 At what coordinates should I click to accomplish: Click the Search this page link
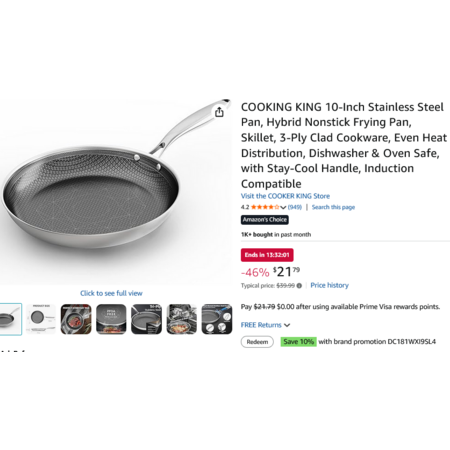click(333, 207)
